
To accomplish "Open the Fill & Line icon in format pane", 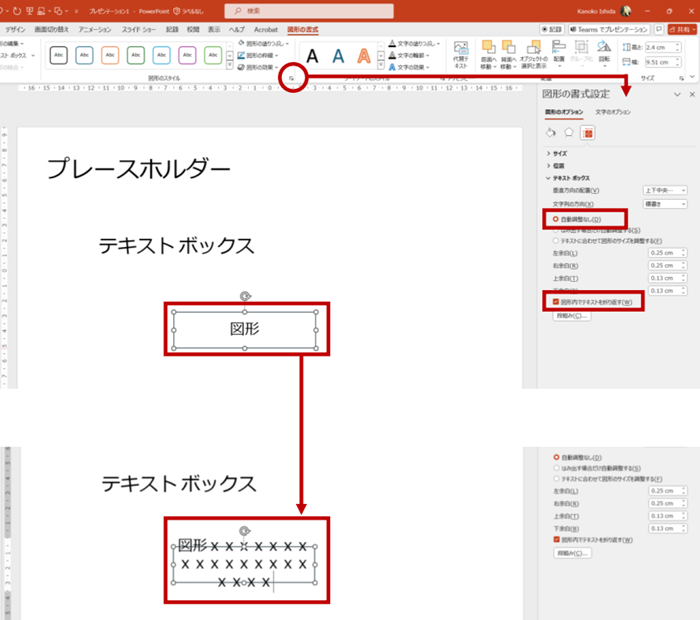I will coord(550,131).
